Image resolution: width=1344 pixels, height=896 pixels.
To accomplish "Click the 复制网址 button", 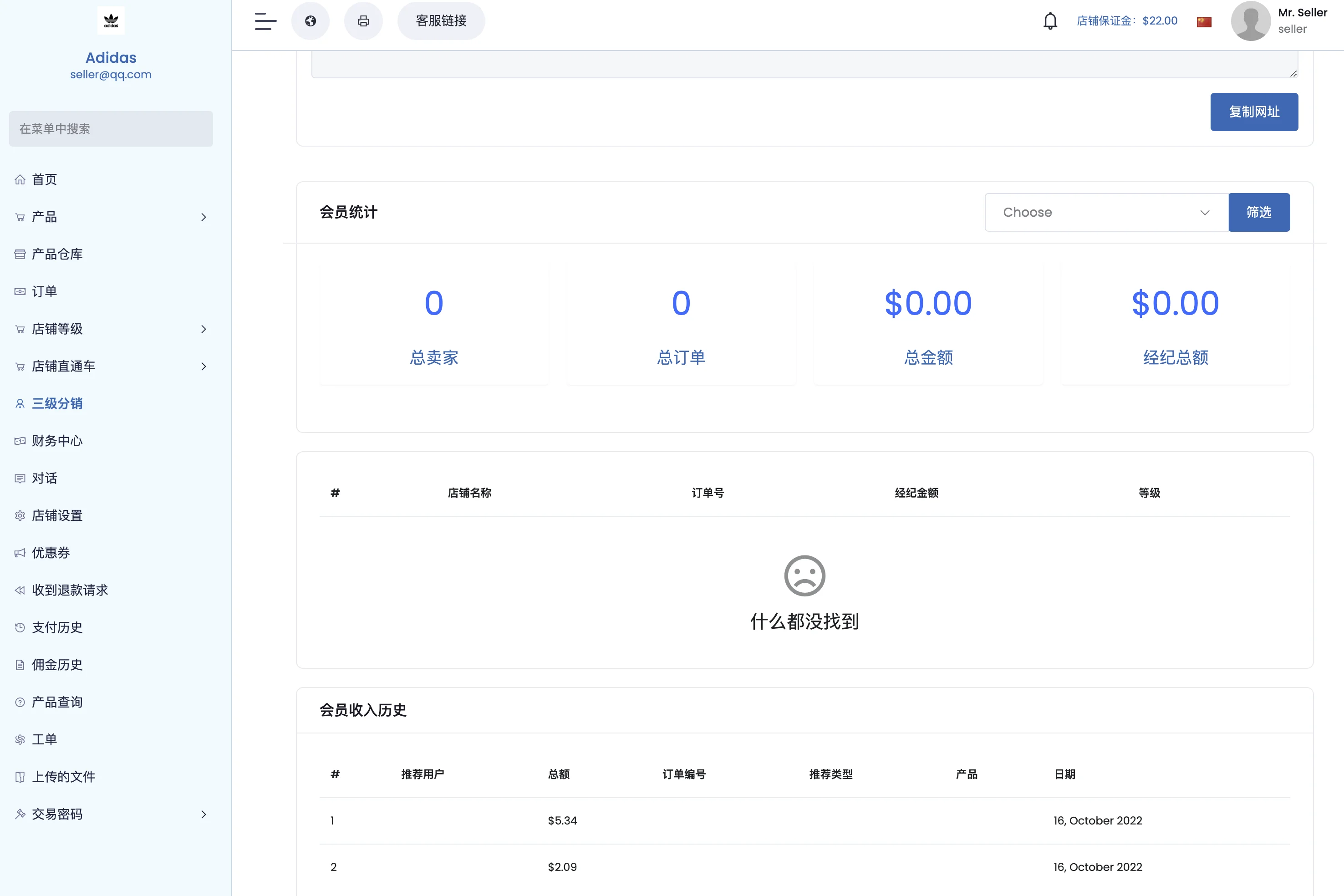I will point(1254,112).
